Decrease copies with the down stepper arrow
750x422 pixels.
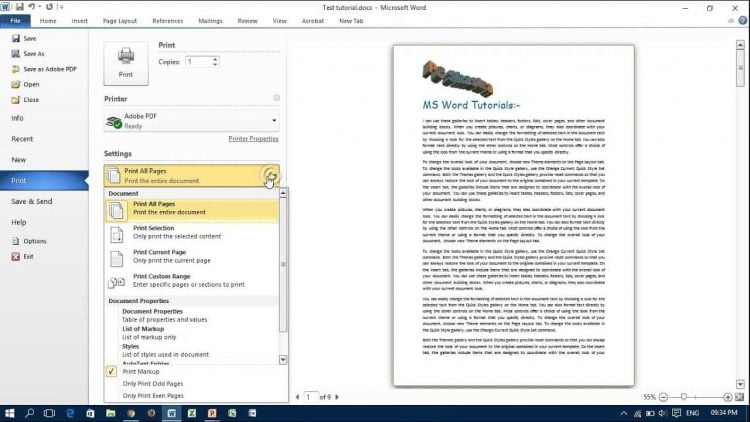click(x=215, y=65)
